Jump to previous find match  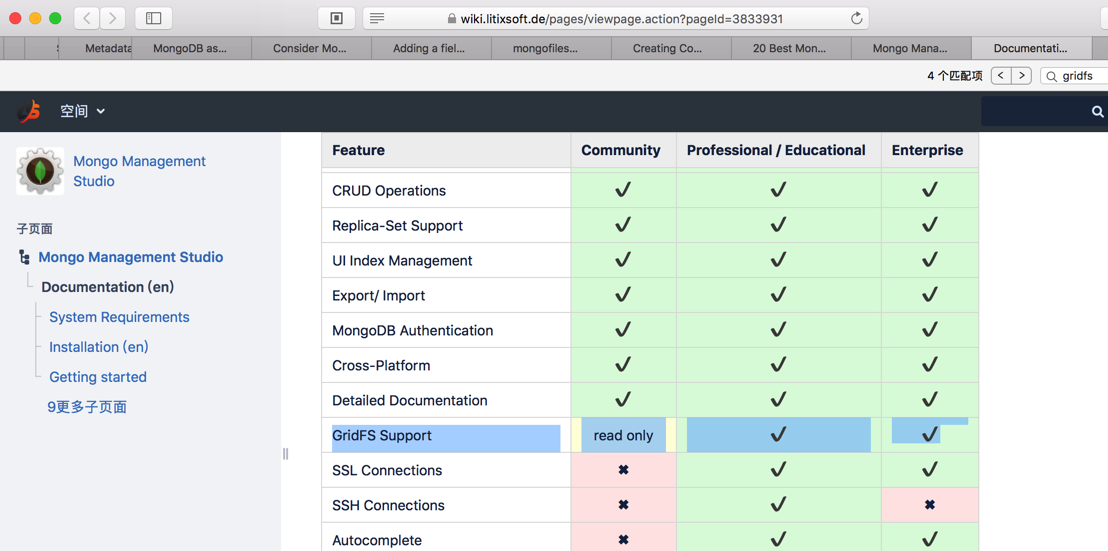point(1000,76)
